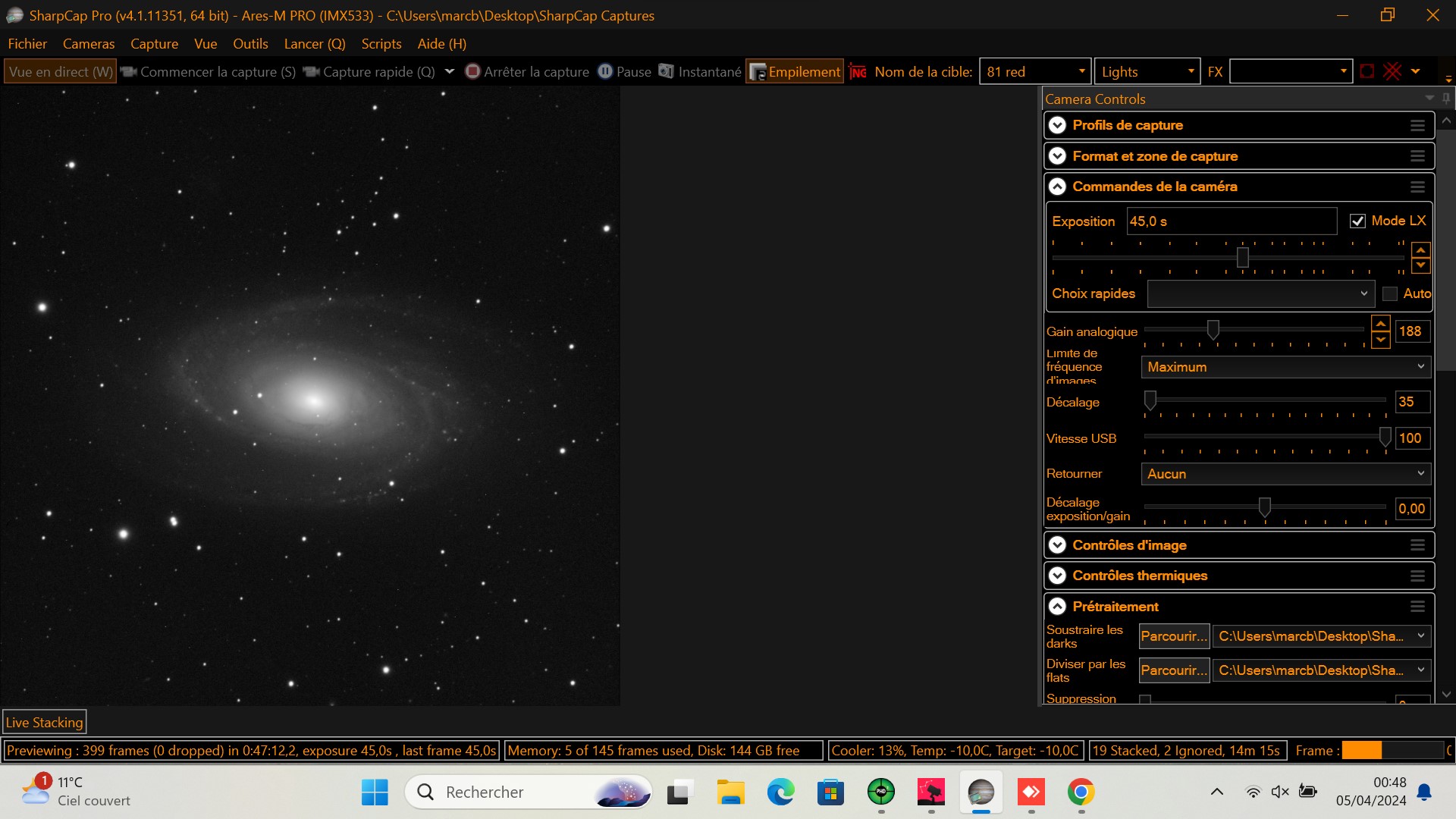The width and height of the screenshot is (1456, 819).
Task: Open the Outils menu
Action: [250, 43]
